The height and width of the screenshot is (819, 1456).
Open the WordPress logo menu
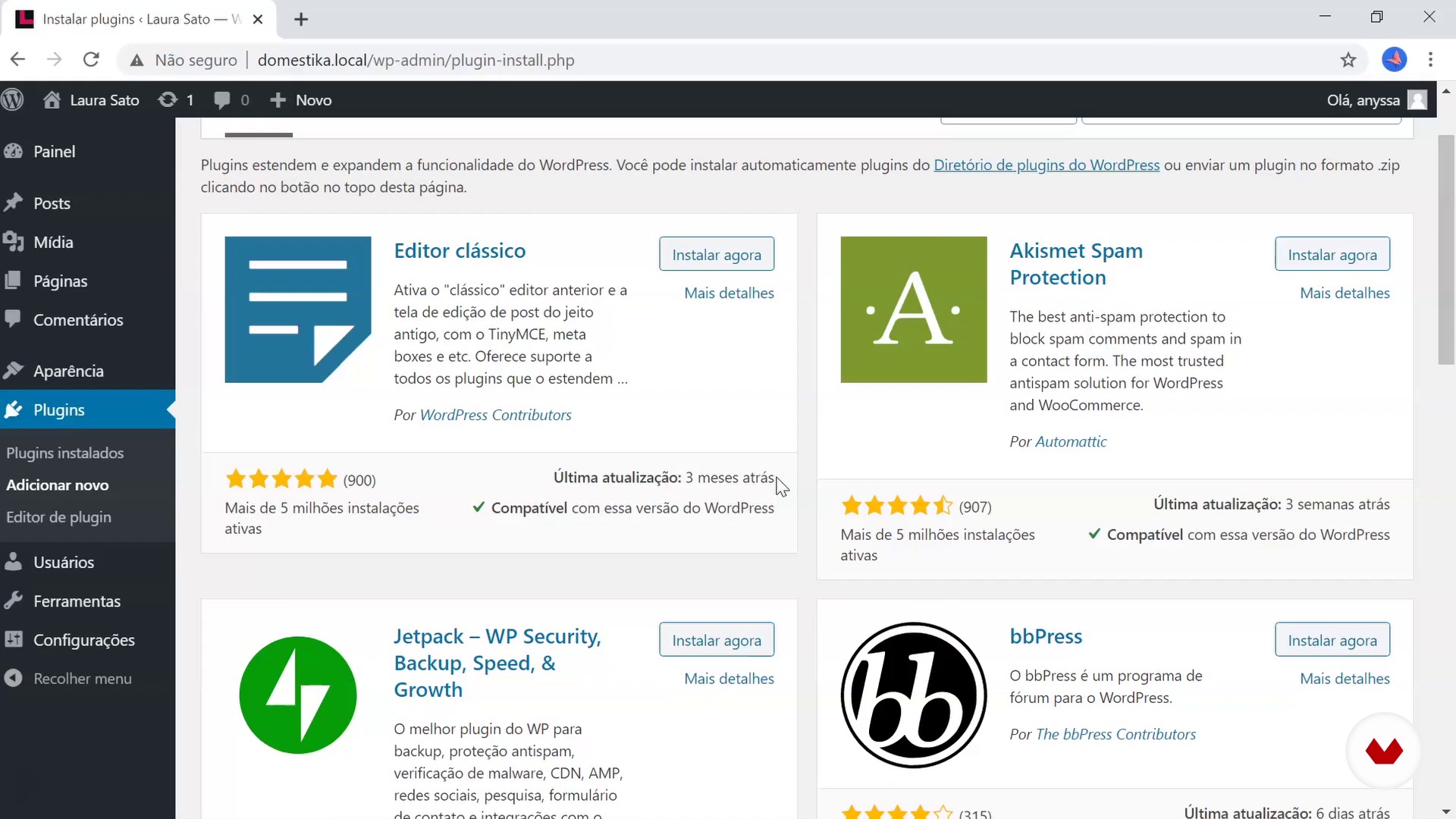13,99
